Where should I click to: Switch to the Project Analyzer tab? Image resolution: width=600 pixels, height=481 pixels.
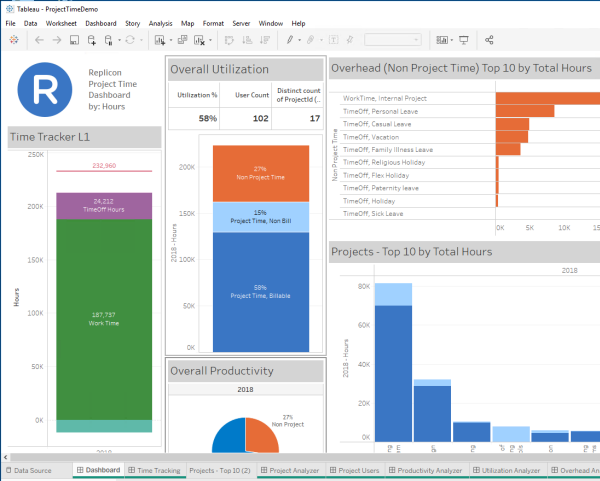point(293,469)
